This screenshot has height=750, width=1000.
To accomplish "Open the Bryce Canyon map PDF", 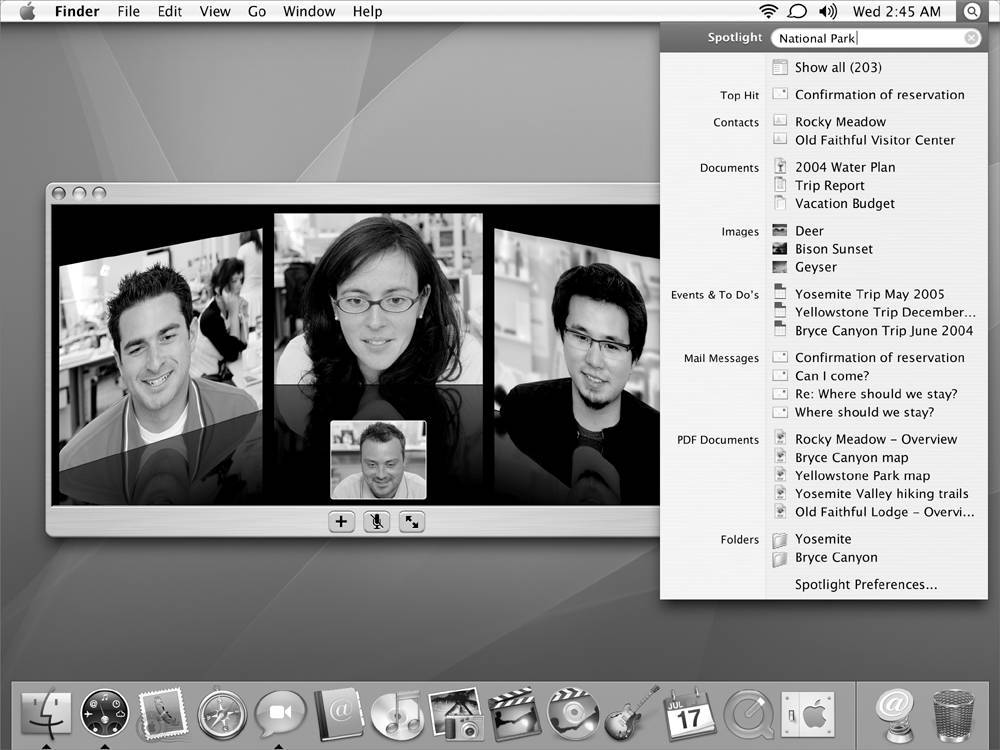I will (x=851, y=457).
